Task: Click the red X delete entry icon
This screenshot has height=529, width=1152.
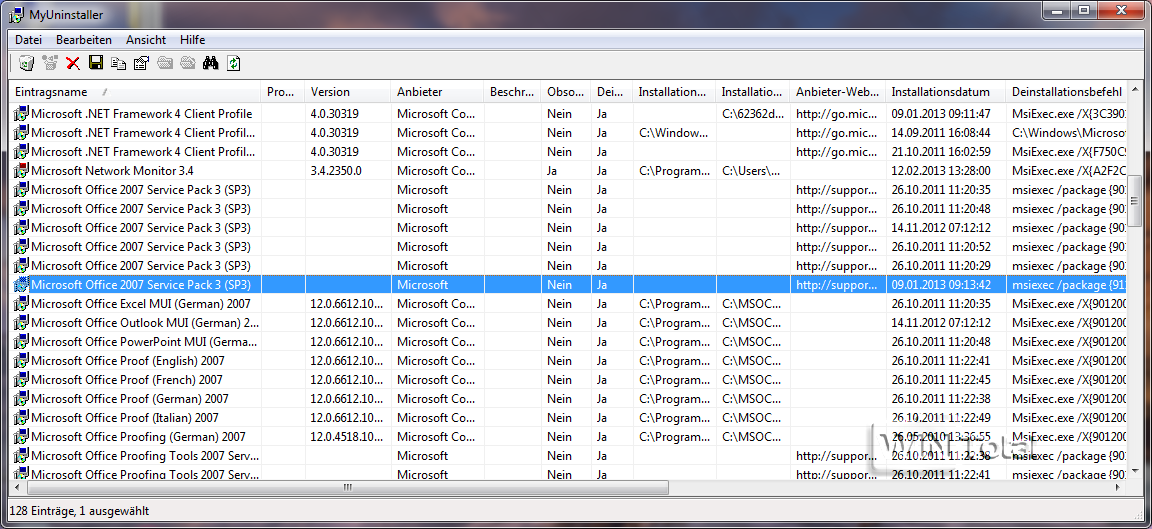Action: click(73, 64)
